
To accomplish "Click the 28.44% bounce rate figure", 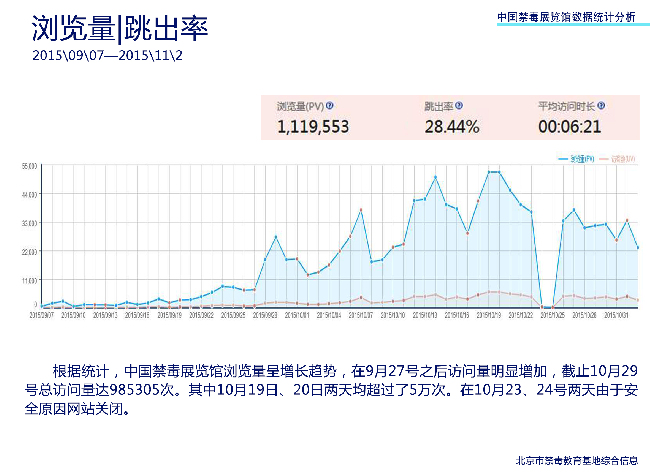I will [x=451, y=126].
